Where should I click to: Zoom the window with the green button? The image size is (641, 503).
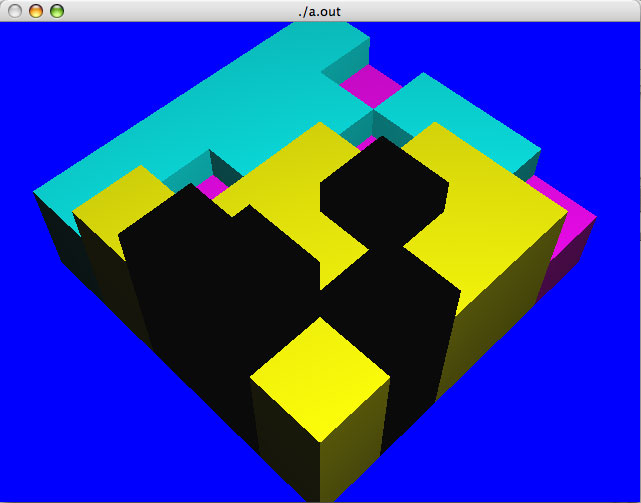(57, 11)
